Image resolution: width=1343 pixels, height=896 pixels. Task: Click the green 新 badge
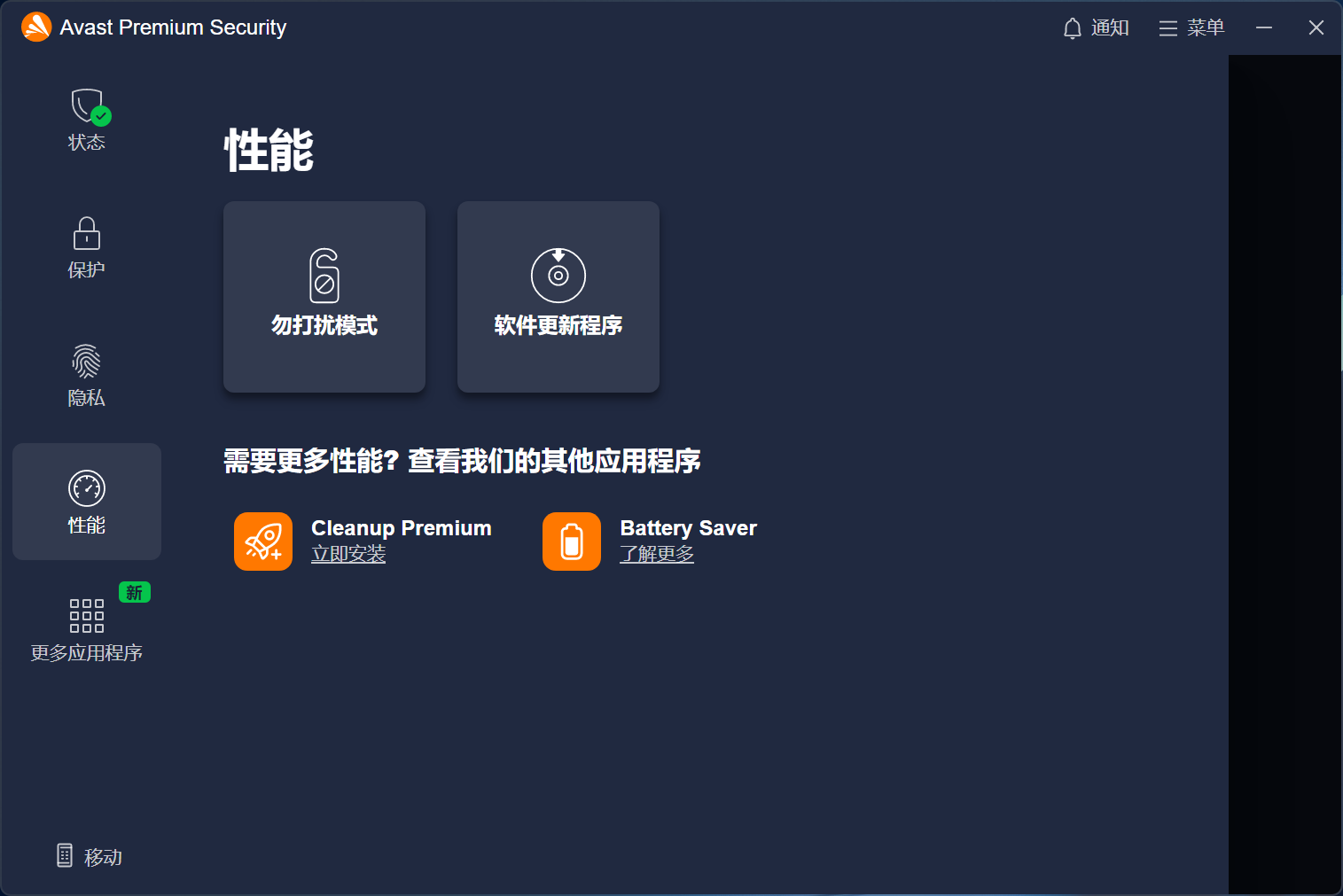pyautogui.click(x=135, y=592)
